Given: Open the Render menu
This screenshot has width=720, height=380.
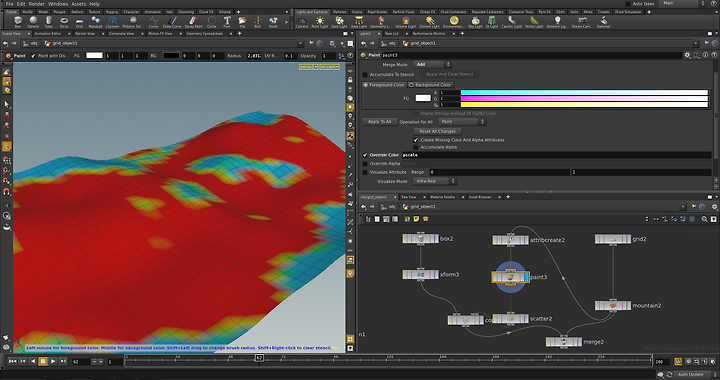Looking at the screenshot, I should [x=37, y=4].
